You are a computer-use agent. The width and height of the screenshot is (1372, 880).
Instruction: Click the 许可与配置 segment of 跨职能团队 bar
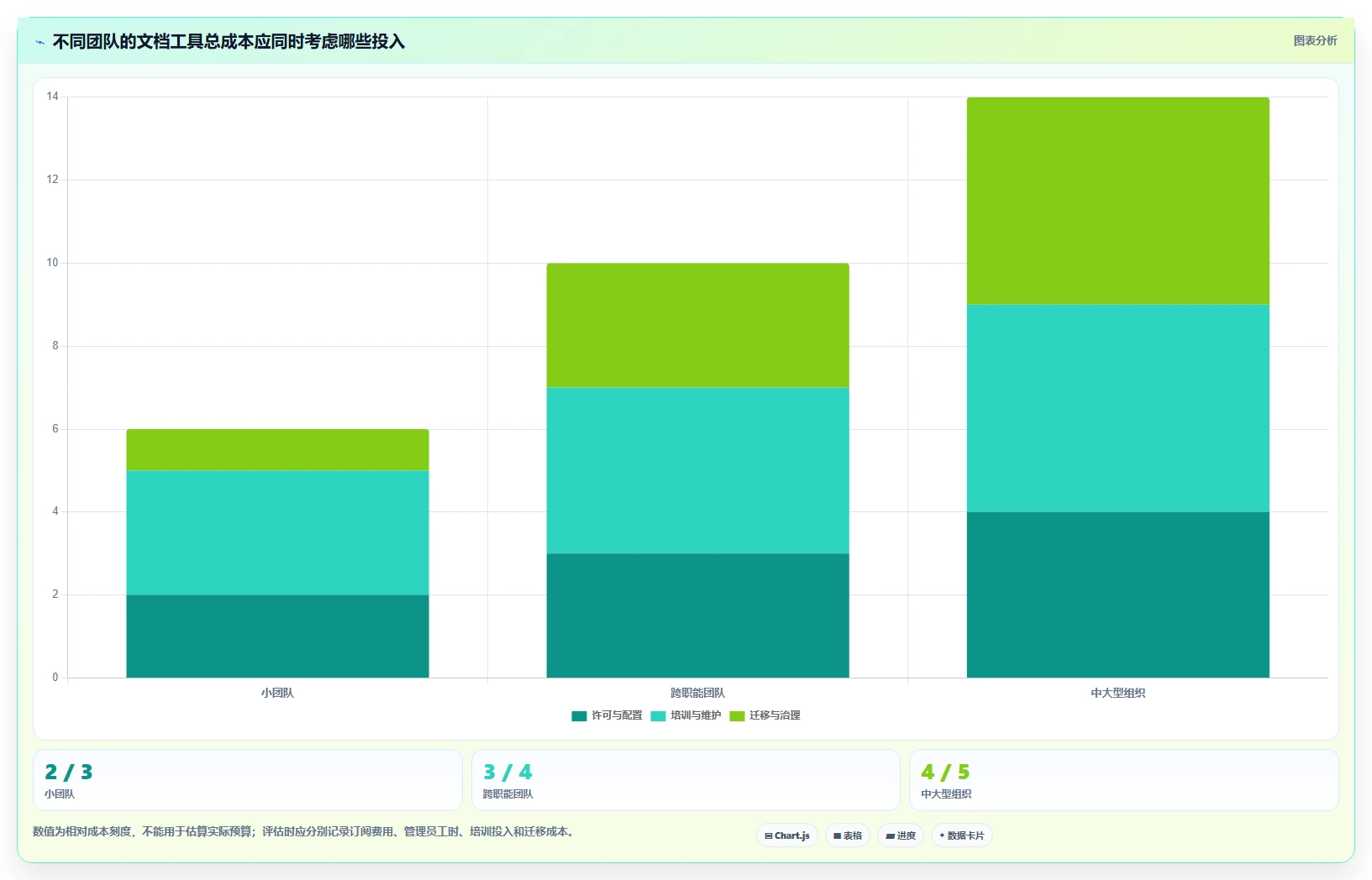click(697, 615)
